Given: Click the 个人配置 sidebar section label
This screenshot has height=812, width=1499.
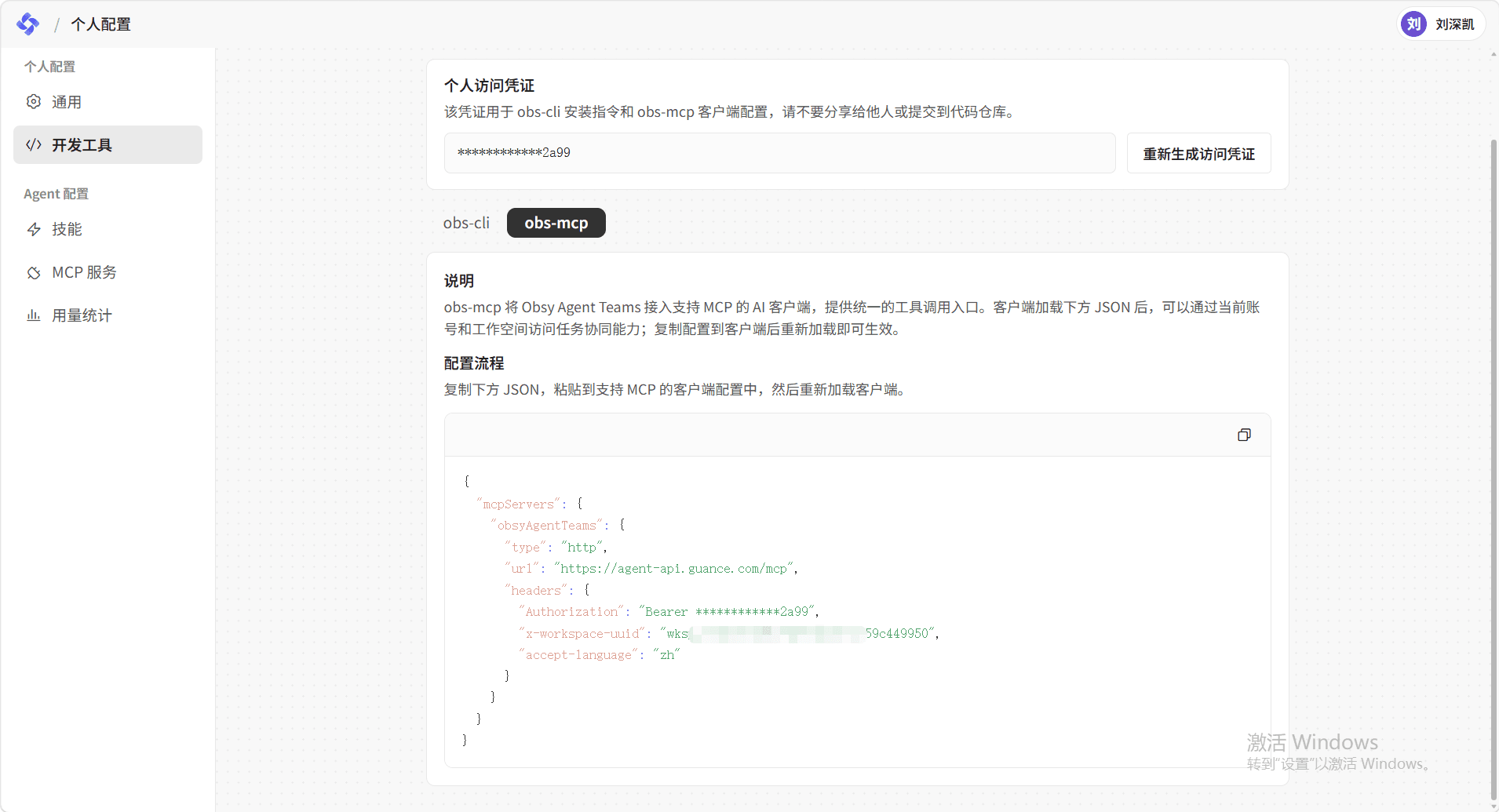Looking at the screenshot, I should [49, 67].
